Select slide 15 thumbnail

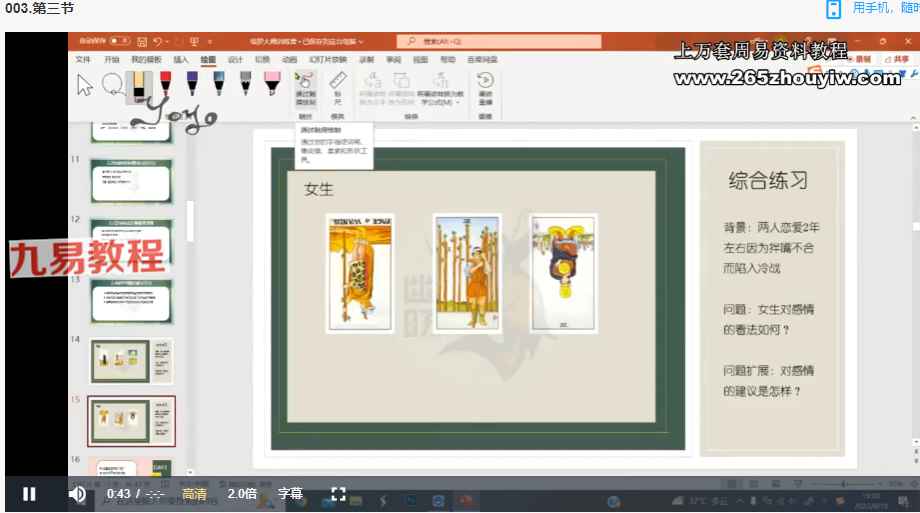pyautogui.click(x=131, y=421)
